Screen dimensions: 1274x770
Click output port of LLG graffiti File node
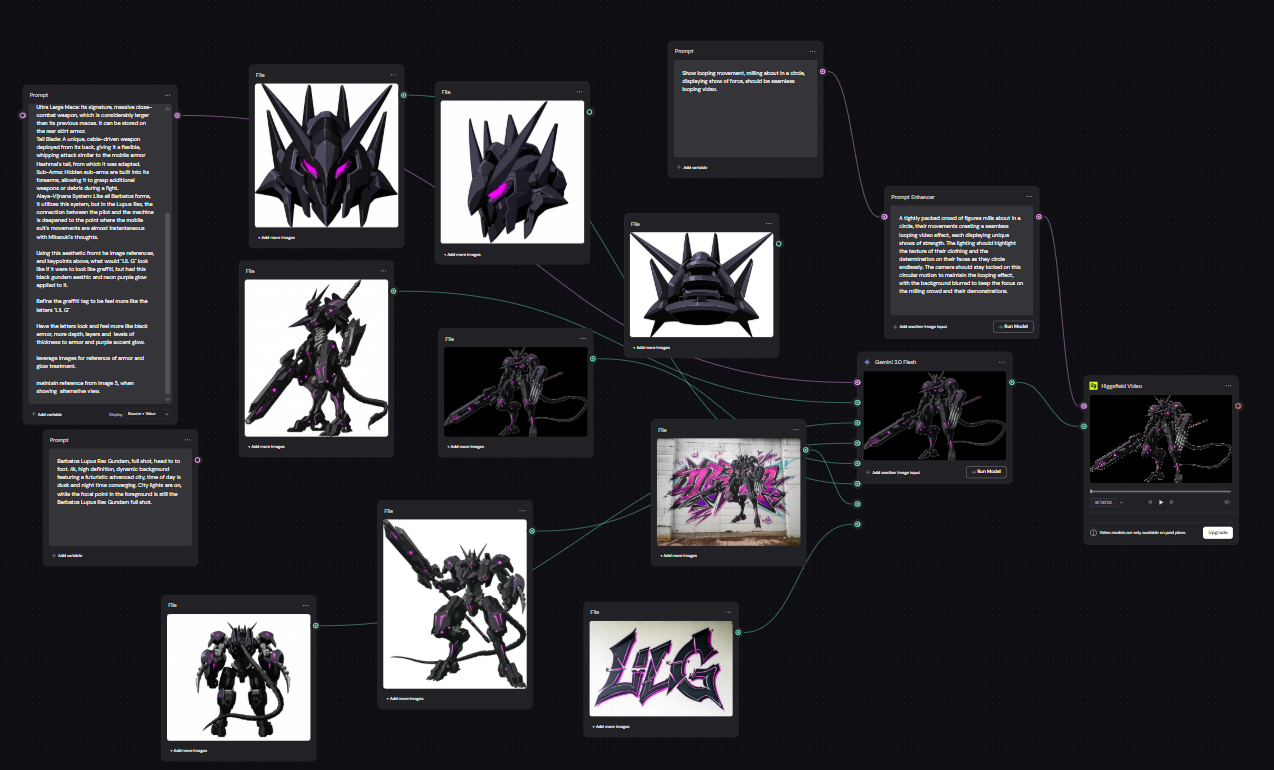point(738,632)
